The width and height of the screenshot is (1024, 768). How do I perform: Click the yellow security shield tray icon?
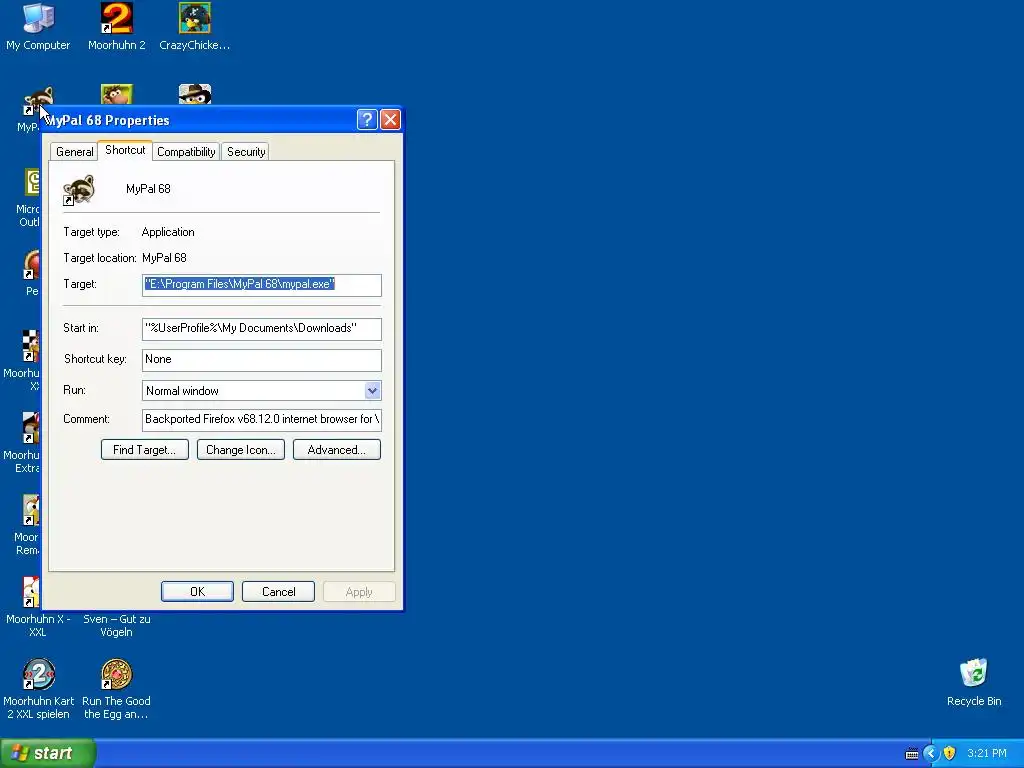click(x=950, y=753)
